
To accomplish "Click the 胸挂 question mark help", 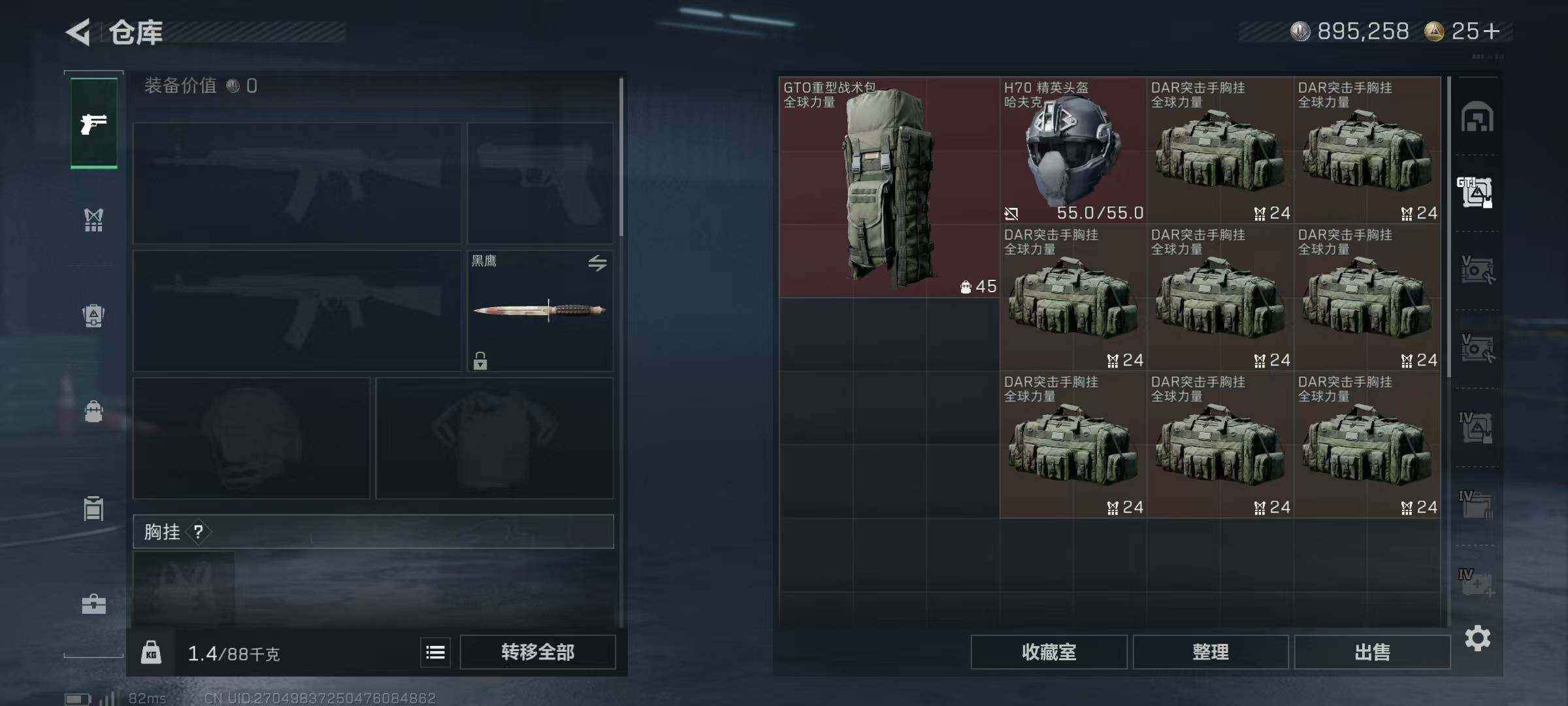I will pyautogui.click(x=199, y=532).
